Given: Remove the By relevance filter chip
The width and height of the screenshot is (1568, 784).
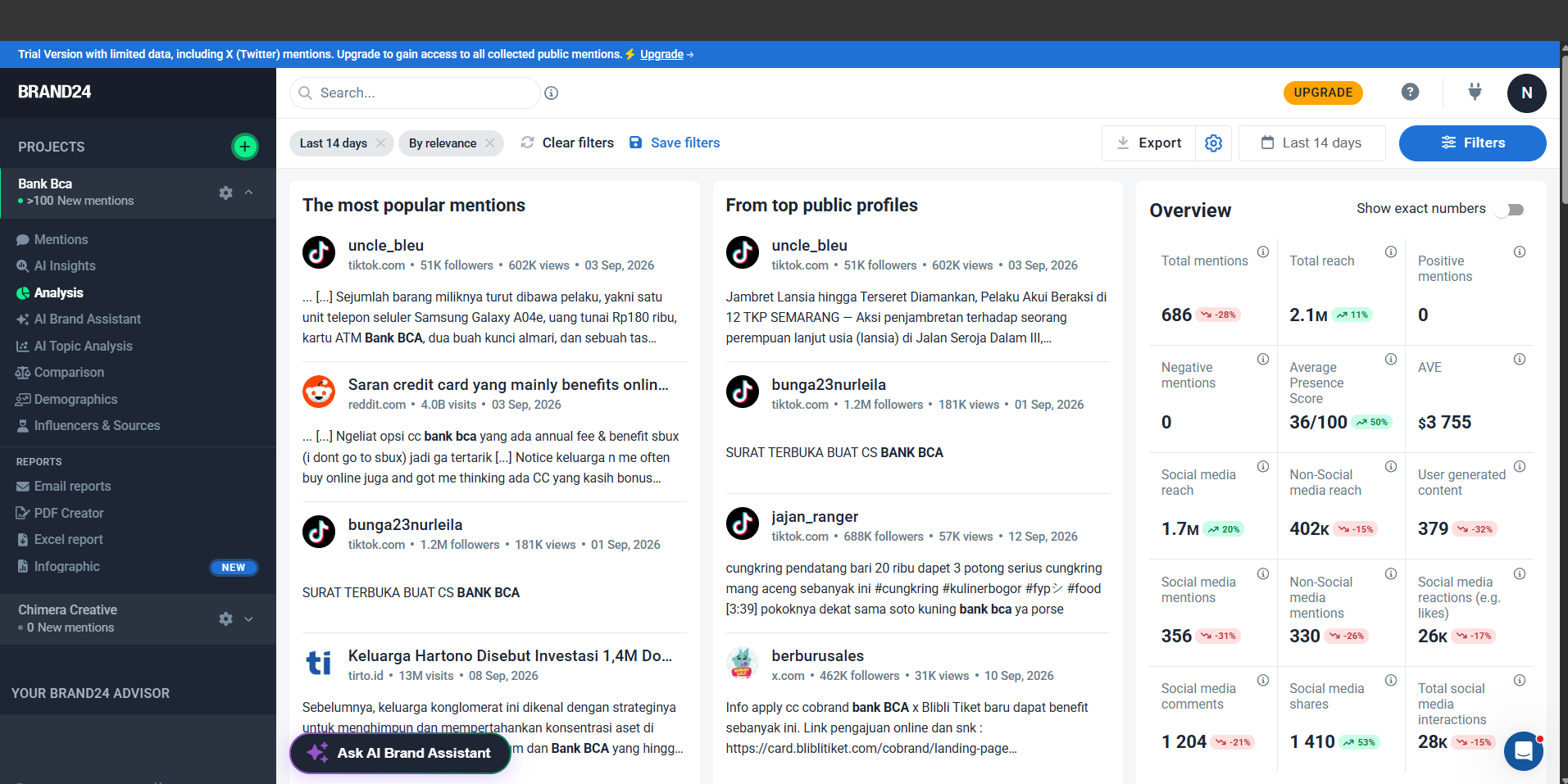Looking at the screenshot, I should (x=489, y=143).
